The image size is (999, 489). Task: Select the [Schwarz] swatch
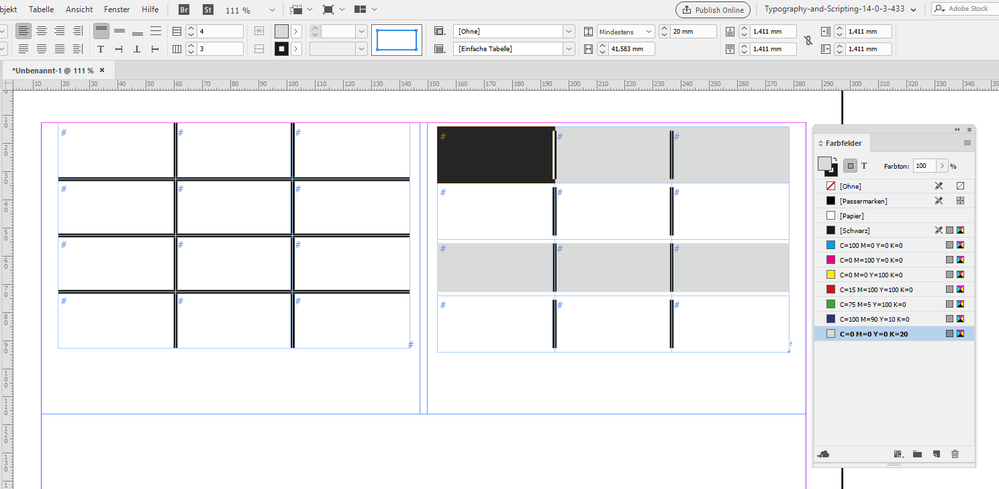[894, 230]
